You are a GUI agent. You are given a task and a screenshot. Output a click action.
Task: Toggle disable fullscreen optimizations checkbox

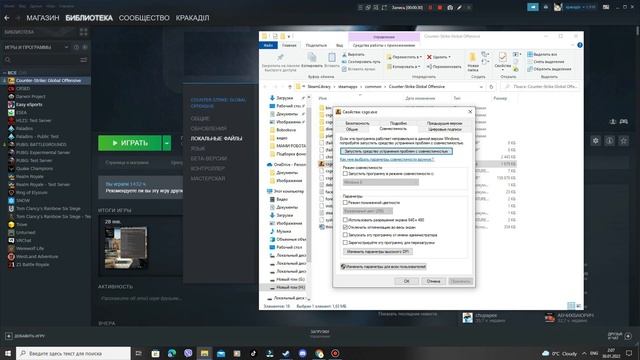tap(345, 227)
